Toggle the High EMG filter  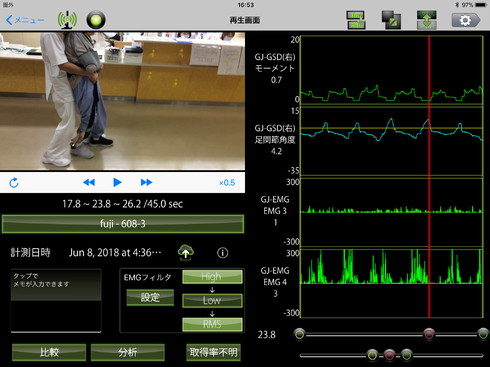point(212,277)
